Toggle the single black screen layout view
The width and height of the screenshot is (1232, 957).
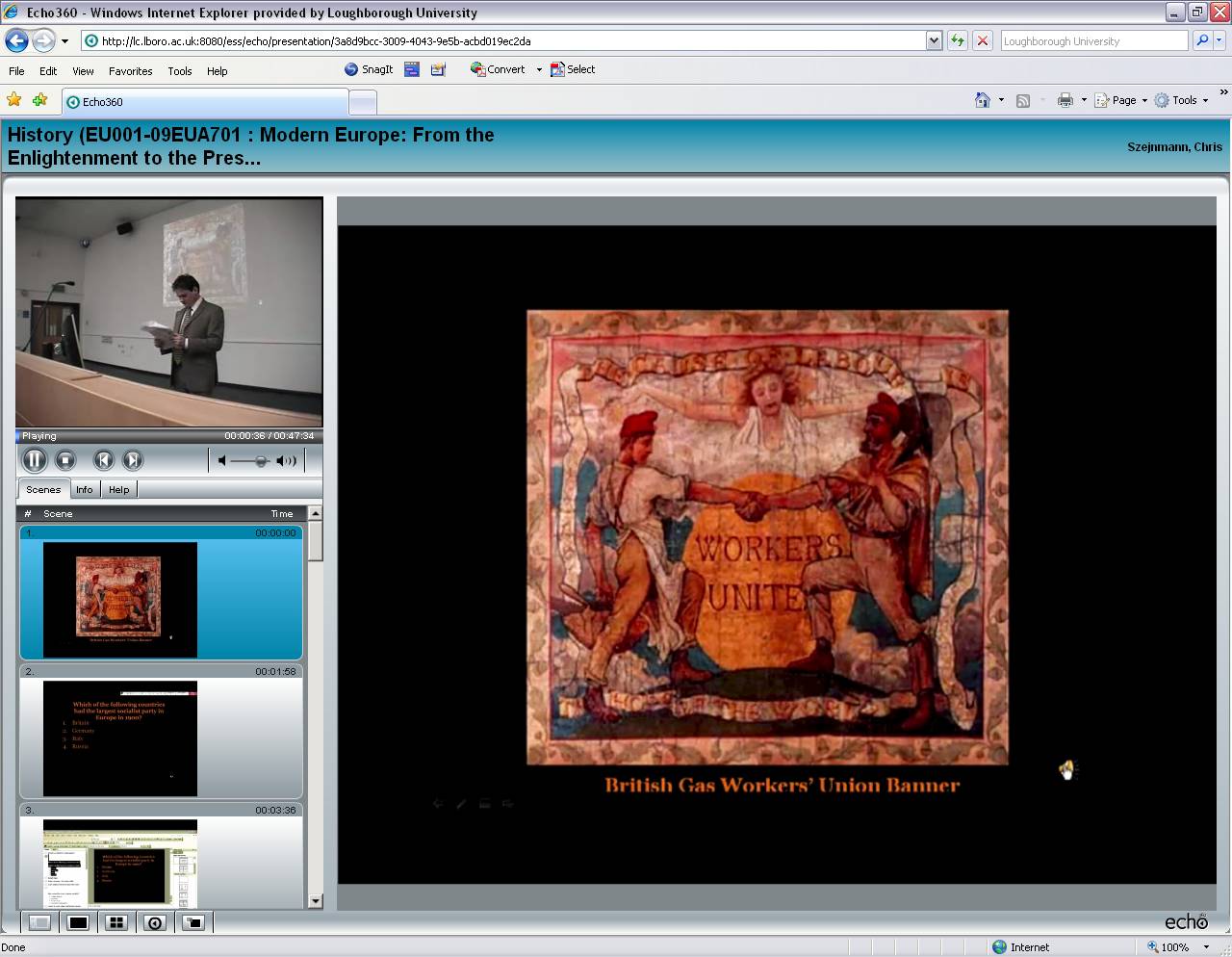[x=78, y=922]
